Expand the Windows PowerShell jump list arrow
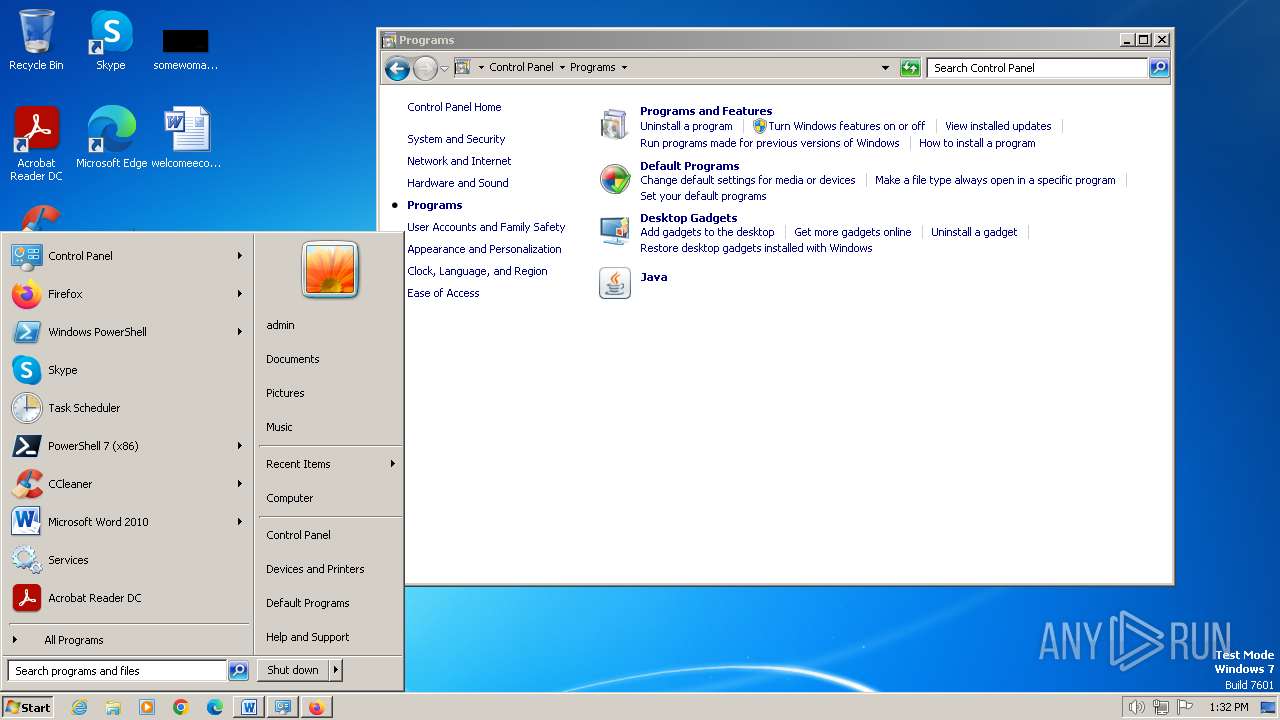Viewport: 1280px width, 720px height. [x=240, y=332]
